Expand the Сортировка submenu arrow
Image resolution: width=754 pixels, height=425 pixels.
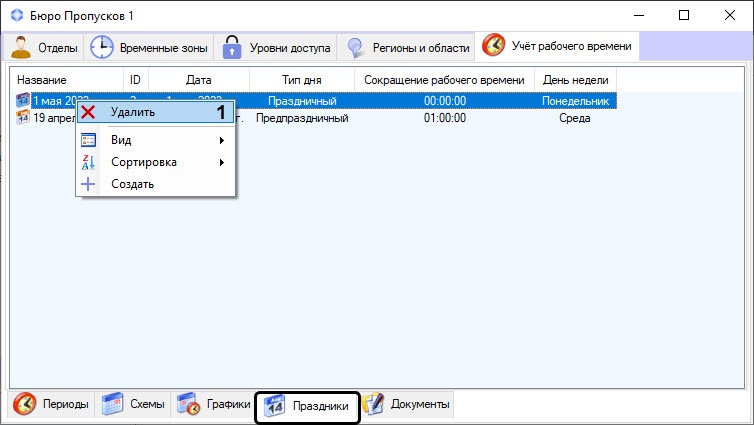pyautogui.click(x=221, y=162)
